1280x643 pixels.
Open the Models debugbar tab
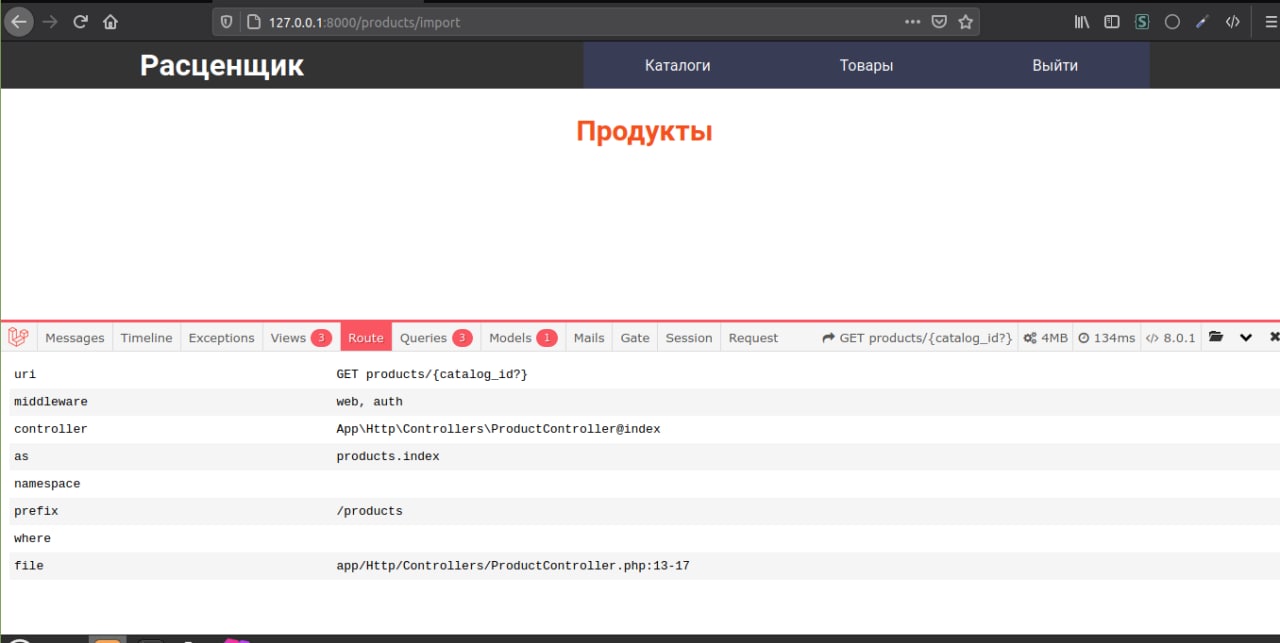[523, 338]
